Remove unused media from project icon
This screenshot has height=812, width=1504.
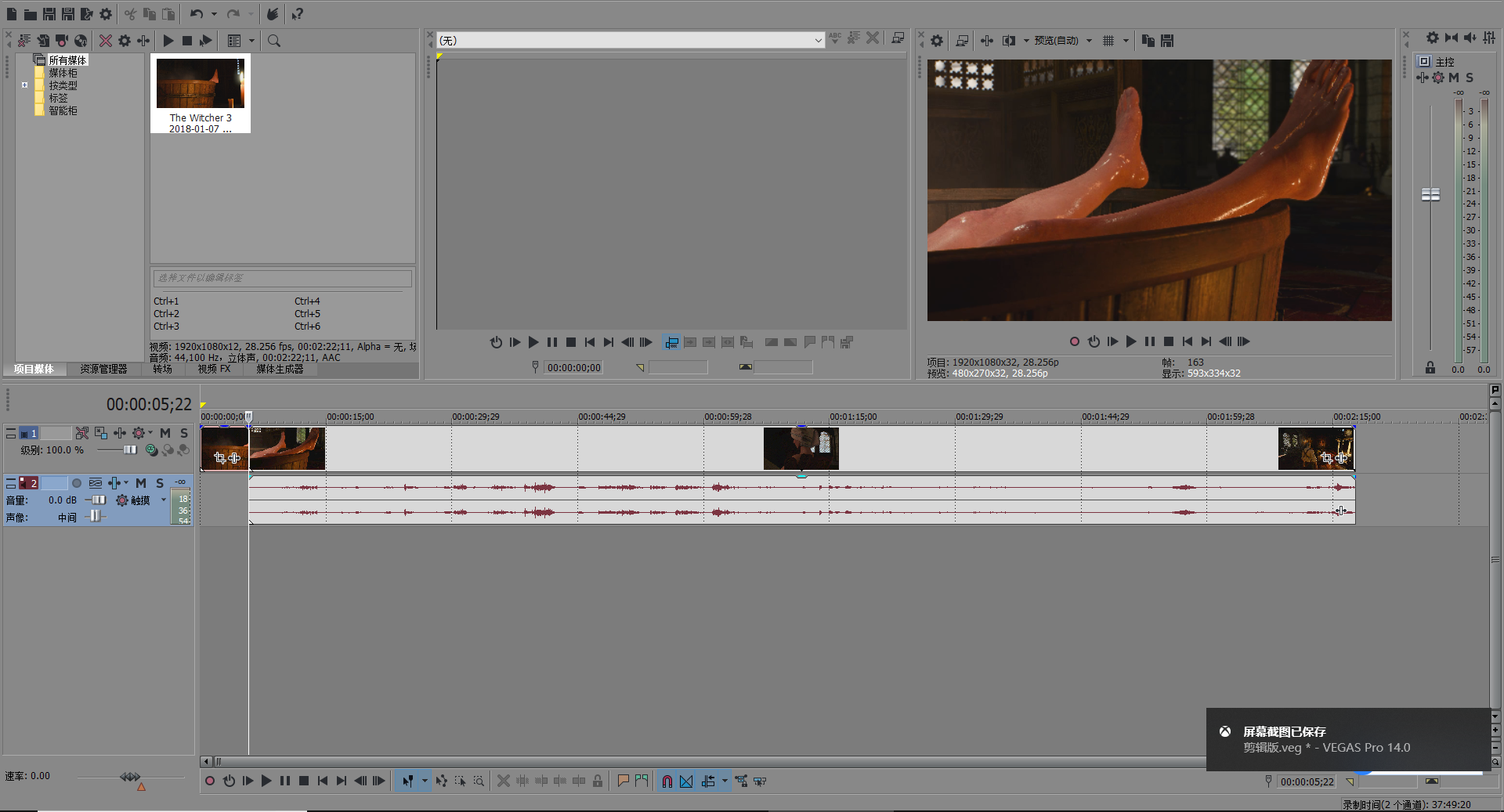pos(24,41)
